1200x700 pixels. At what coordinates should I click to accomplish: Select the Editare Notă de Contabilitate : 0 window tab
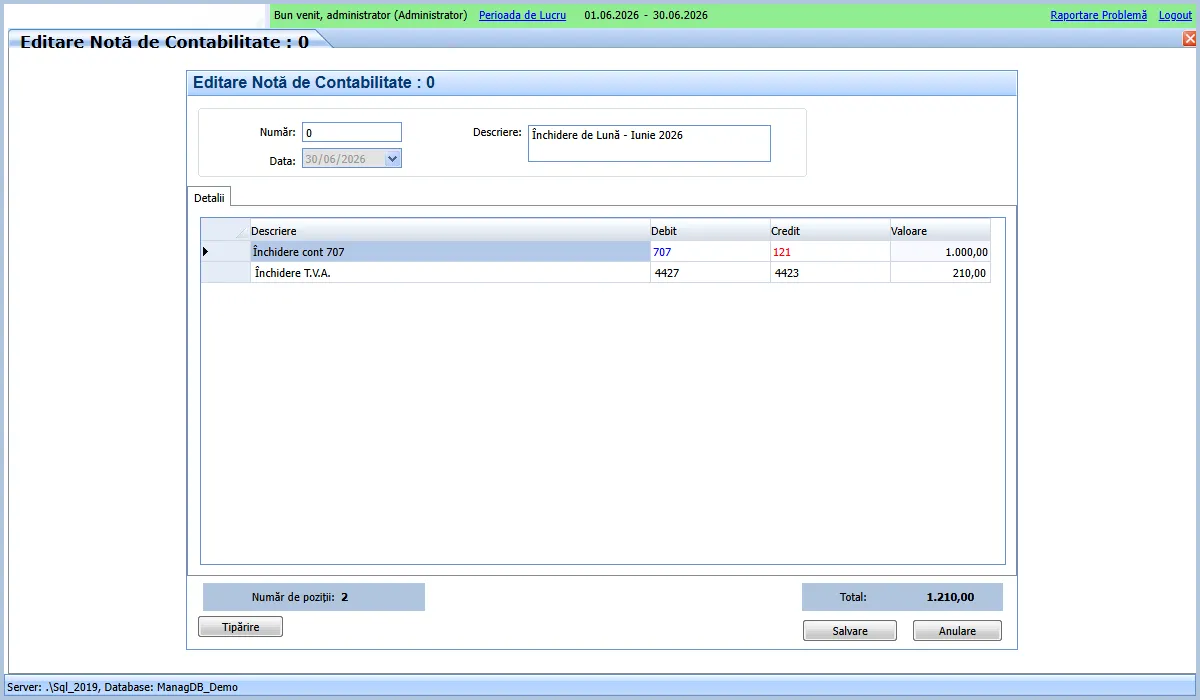(165, 42)
